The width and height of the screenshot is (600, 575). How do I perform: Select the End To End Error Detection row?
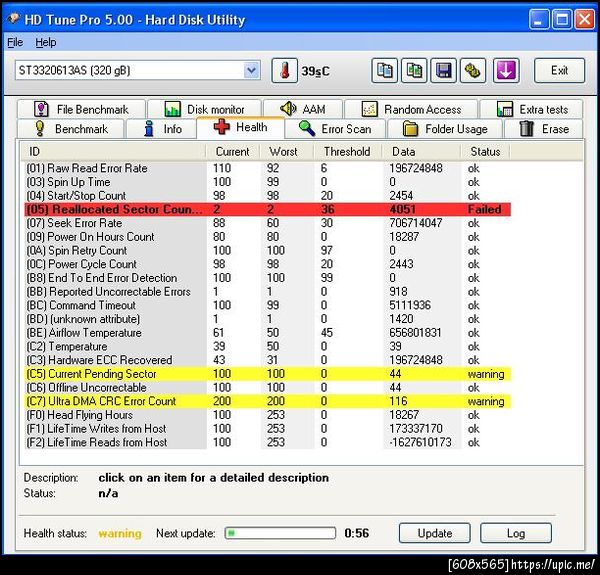267,278
